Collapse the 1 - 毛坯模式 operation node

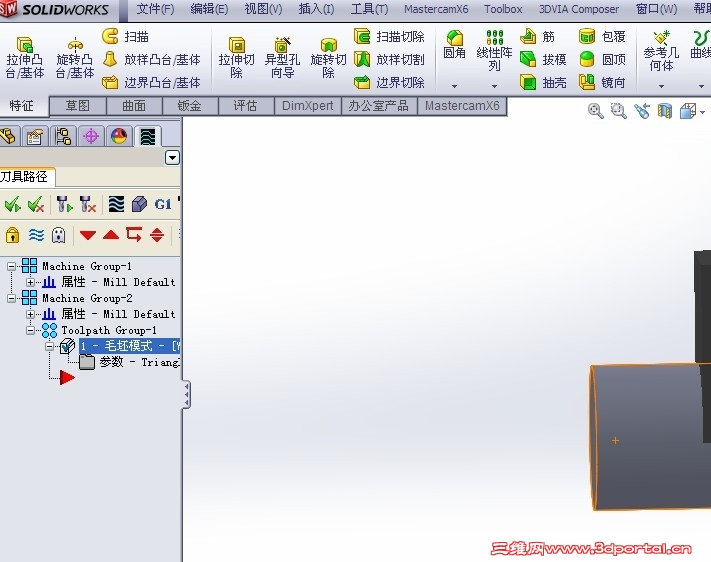(49, 347)
